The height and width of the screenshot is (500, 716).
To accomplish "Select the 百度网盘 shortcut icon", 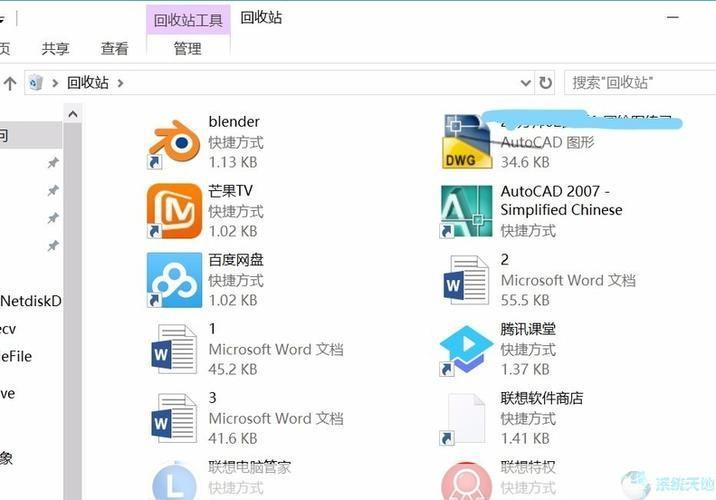I will pos(174,280).
